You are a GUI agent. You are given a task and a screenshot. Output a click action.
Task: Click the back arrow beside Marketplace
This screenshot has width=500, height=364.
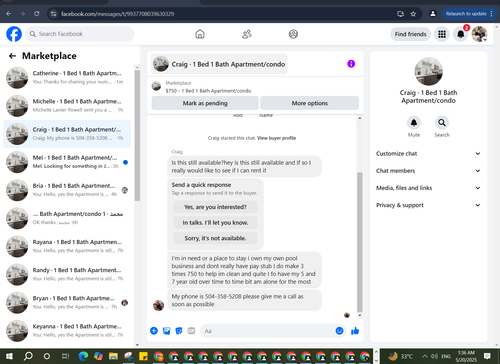[12, 56]
